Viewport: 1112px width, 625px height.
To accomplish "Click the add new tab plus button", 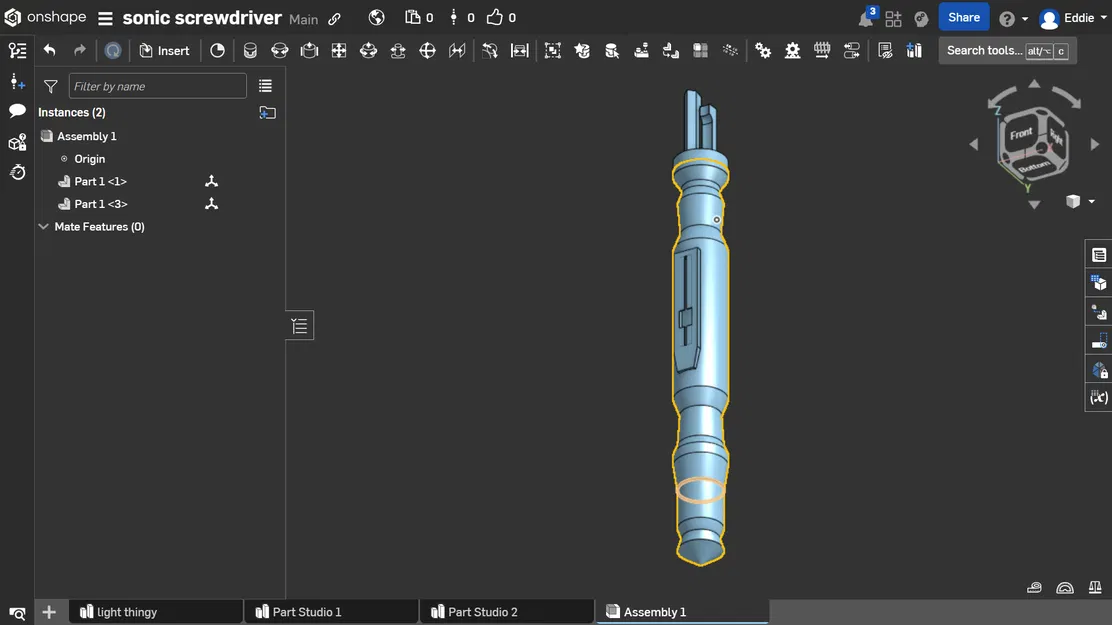I will tap(49, 612).
